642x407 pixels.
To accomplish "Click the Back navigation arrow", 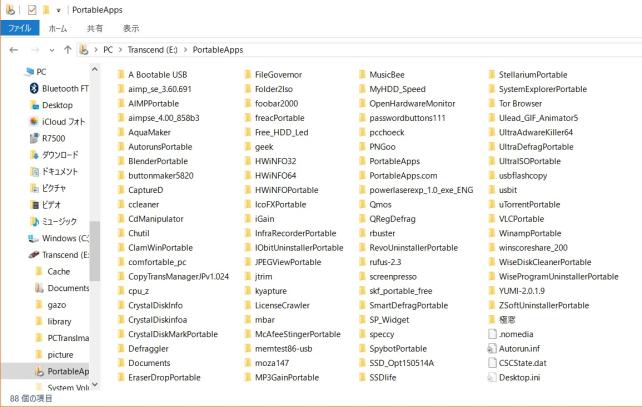I will (14, 50).
